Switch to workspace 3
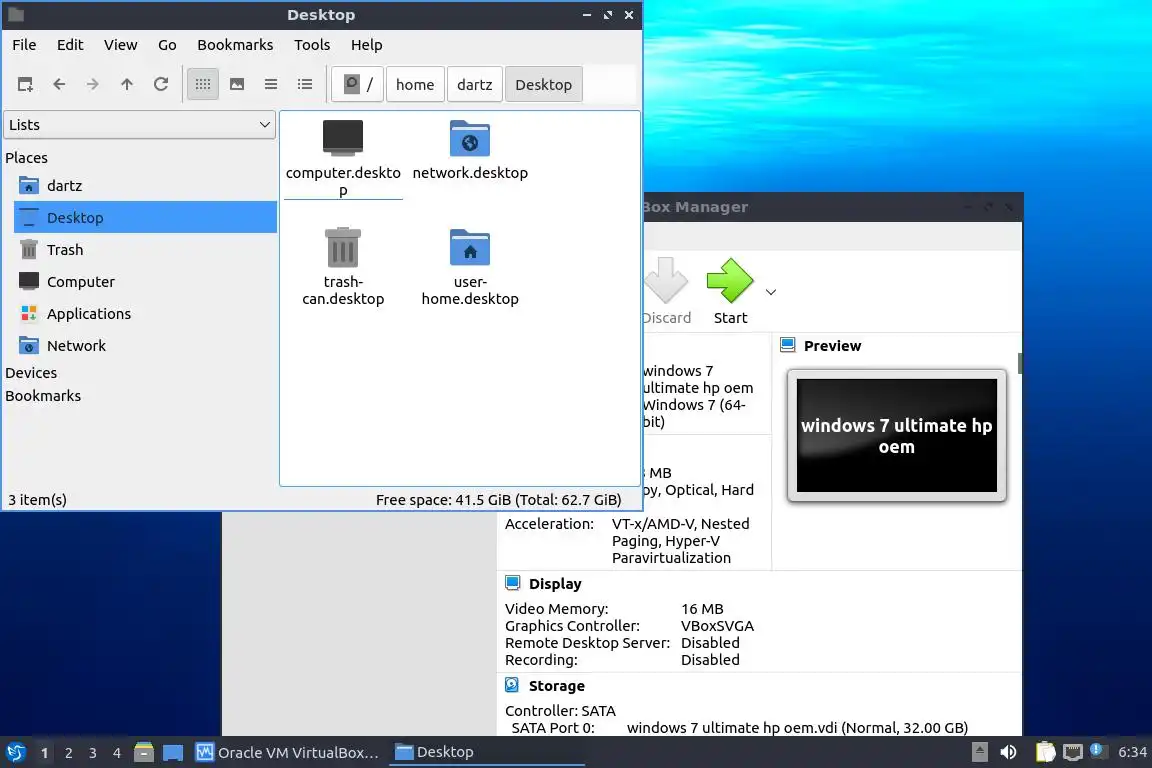Viewport: 1152px width, 768px height. click(93, 753)
